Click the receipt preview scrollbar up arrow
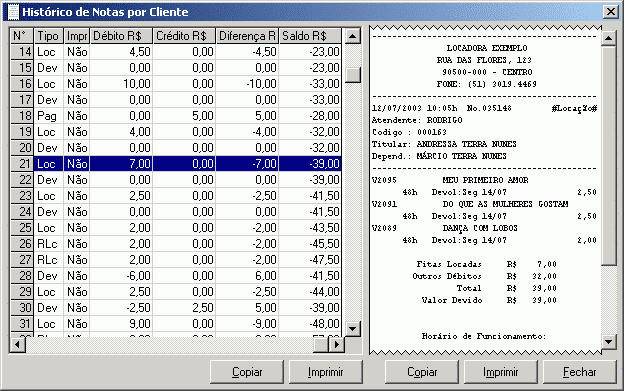The height and width of the screenshot is (391, 624). point(609,38)
